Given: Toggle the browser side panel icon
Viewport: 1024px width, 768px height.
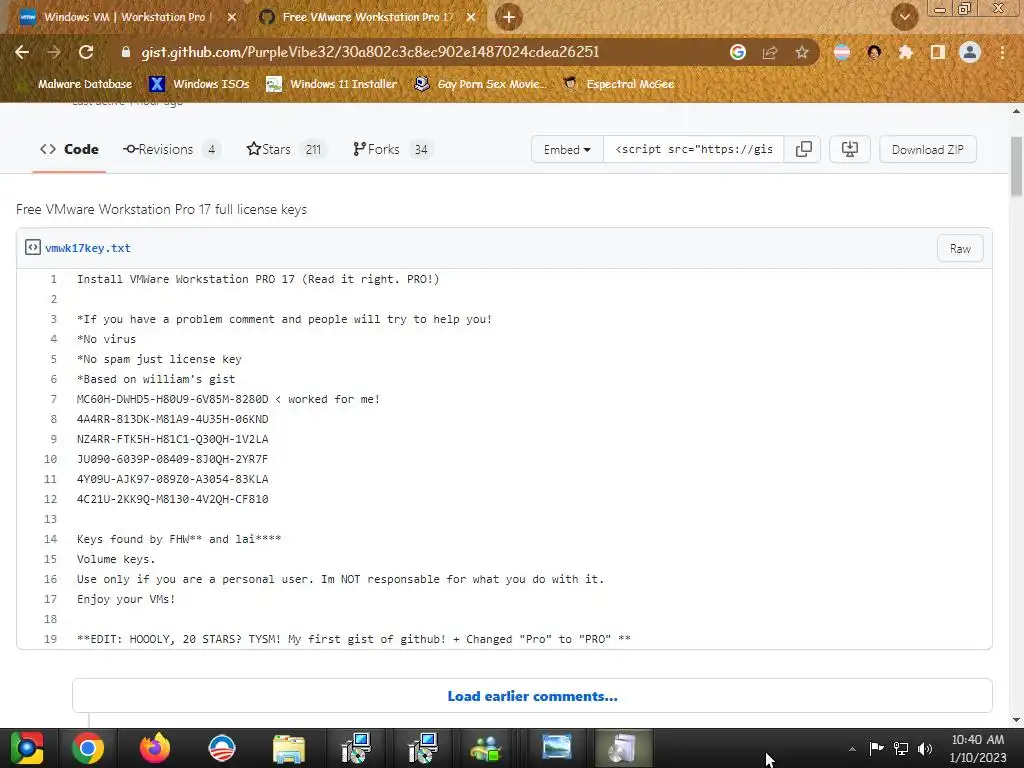Looking at the screenshot, I should click(x=938, y=52).
